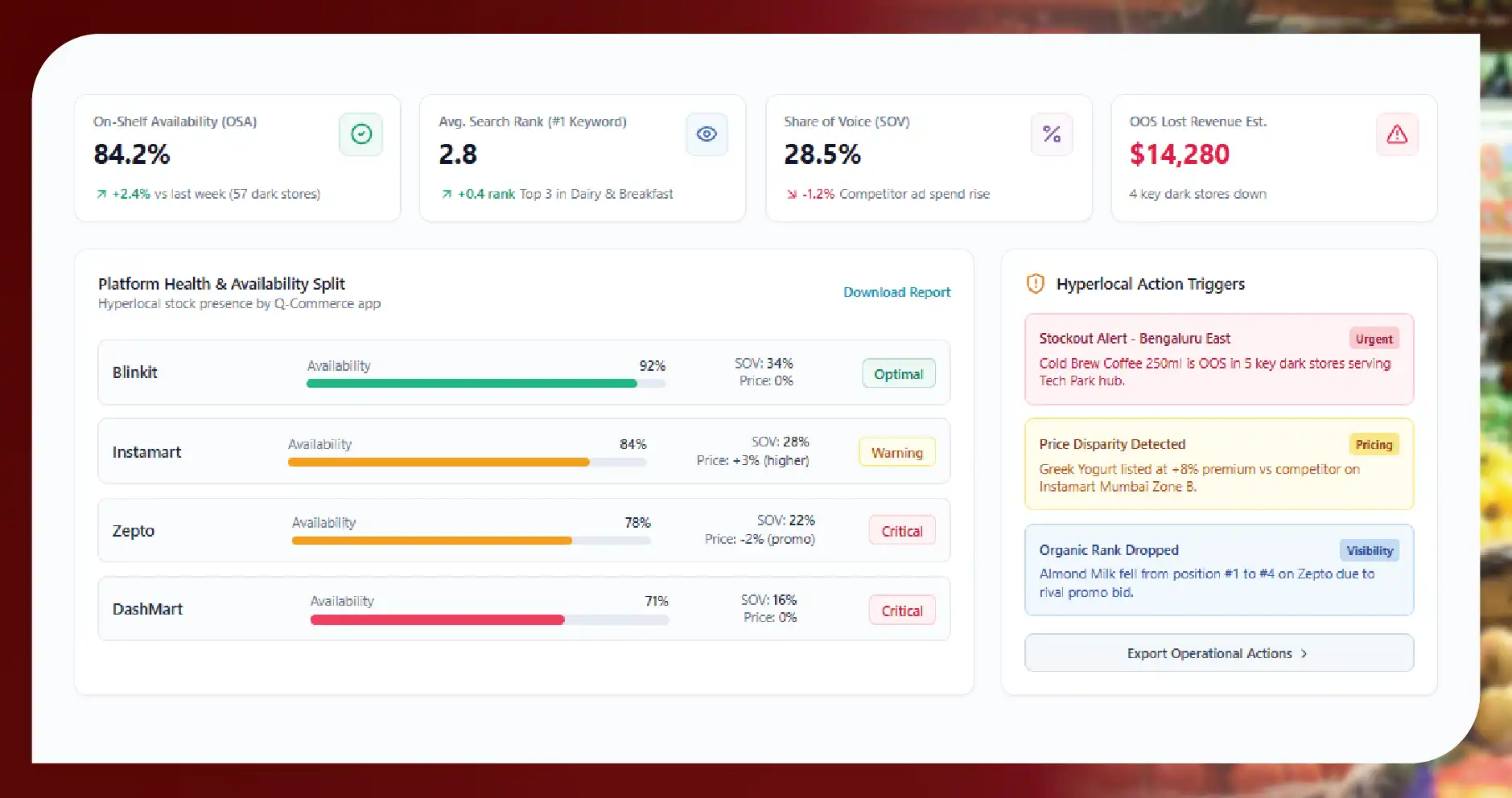Click 'SOV: 16%' in DashMart row
The width and height of the screenshot is (1512, 798).
768,600
